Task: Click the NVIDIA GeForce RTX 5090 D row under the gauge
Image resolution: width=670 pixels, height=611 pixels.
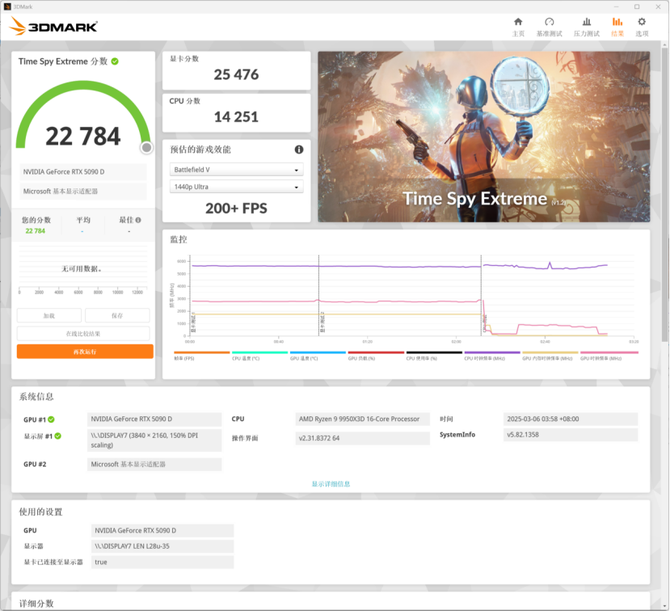Action: [x=83, y=172]
